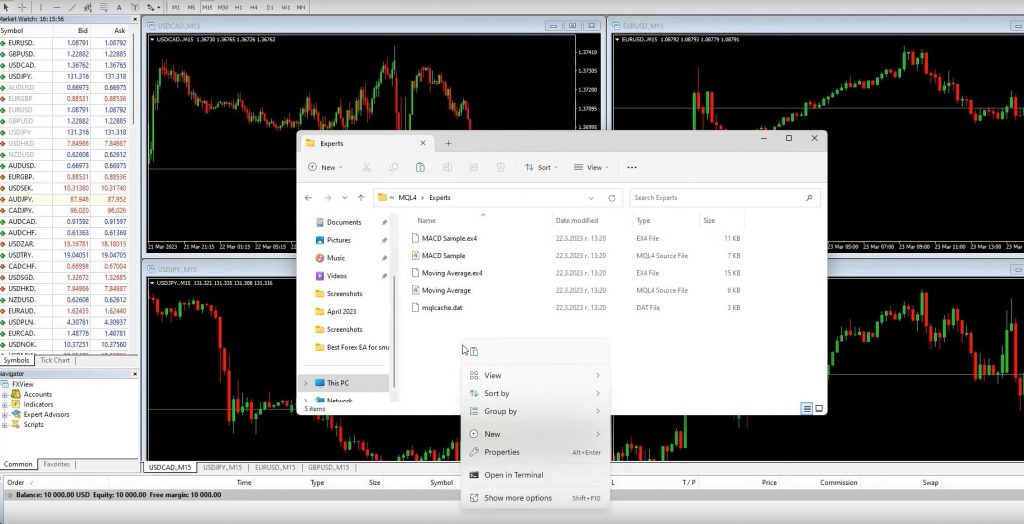This screenshot has height=524, width=1024.
Task: Switch timeframe to M30
Action: (x=223, y=7)
